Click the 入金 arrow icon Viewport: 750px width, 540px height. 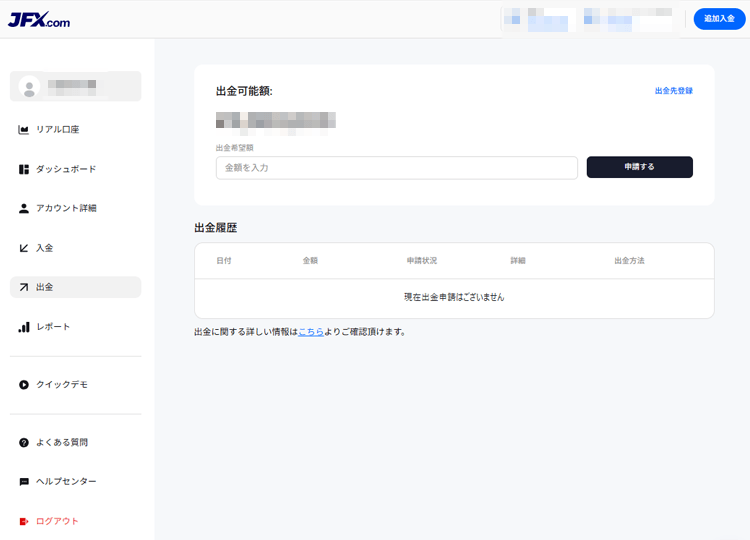(x=23, y=248)
